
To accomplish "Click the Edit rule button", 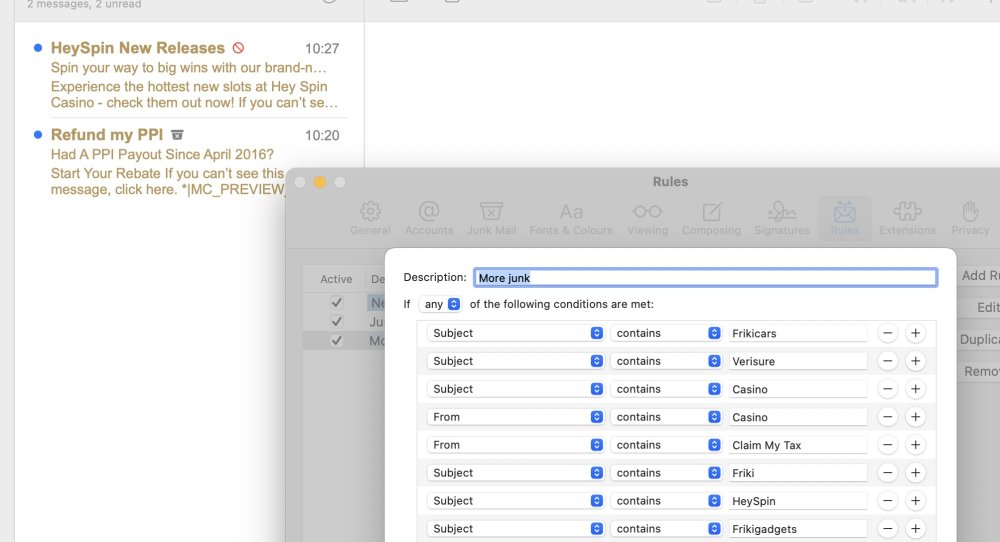I will (x=978, y=307).
